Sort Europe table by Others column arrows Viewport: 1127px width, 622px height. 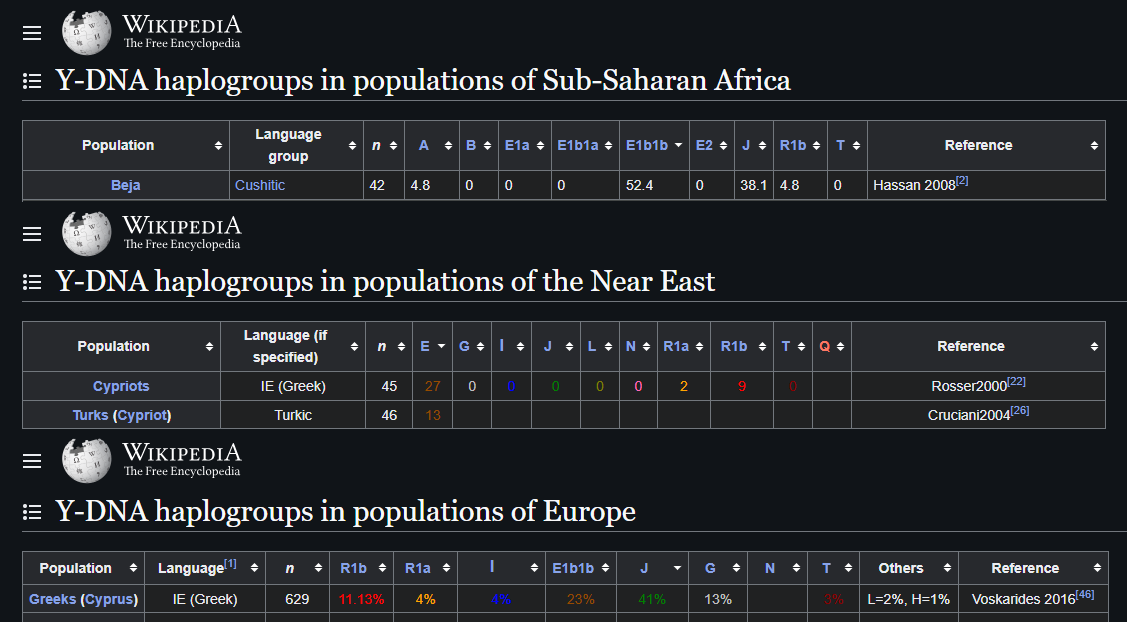pyautogui.click(x=947, y=569)
